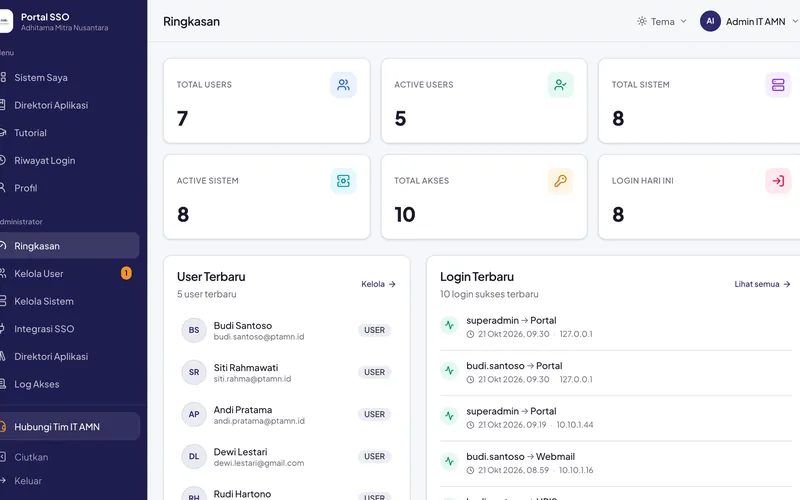Click Lihat semua in Login Terbaru
Viewport: 800px width, 500px height.
point(762,284)
